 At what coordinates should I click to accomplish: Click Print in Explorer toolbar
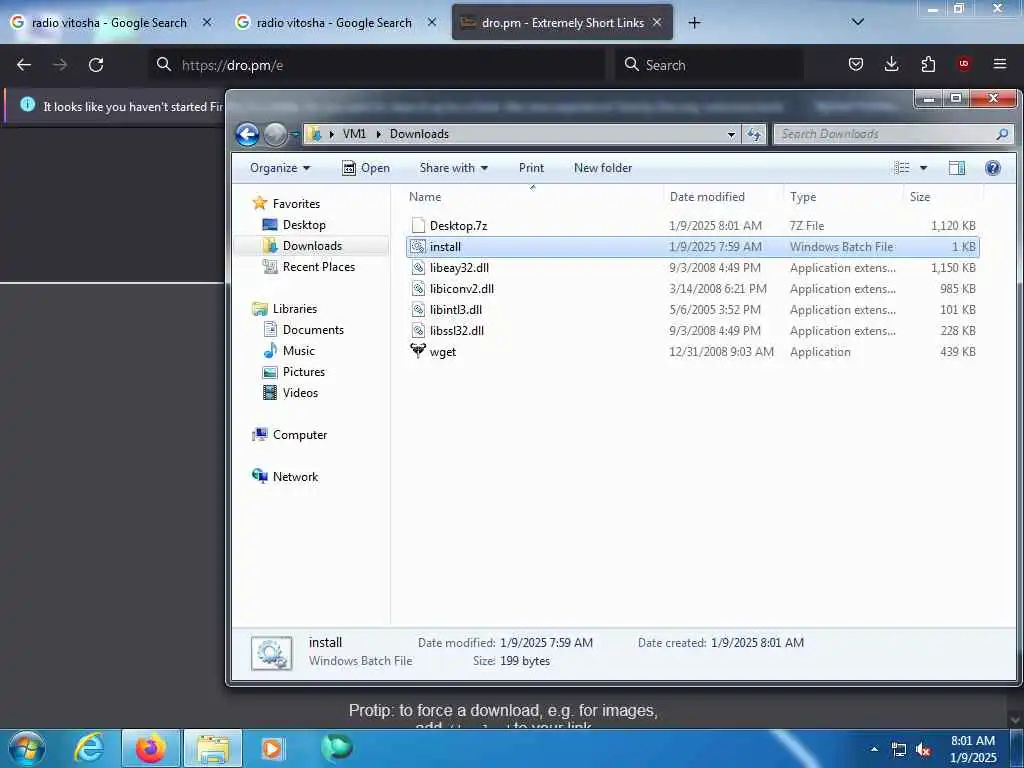pyautogui.click(x=532, y=168)
